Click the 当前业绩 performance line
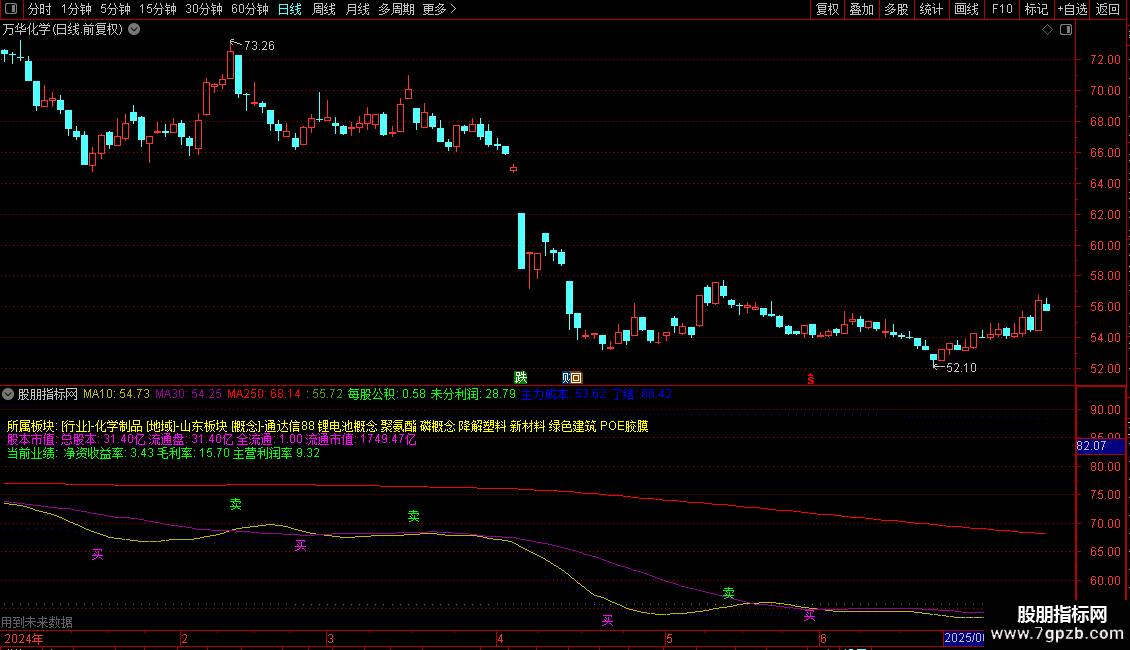The image size is (1130, 650). tap(164, 453)
